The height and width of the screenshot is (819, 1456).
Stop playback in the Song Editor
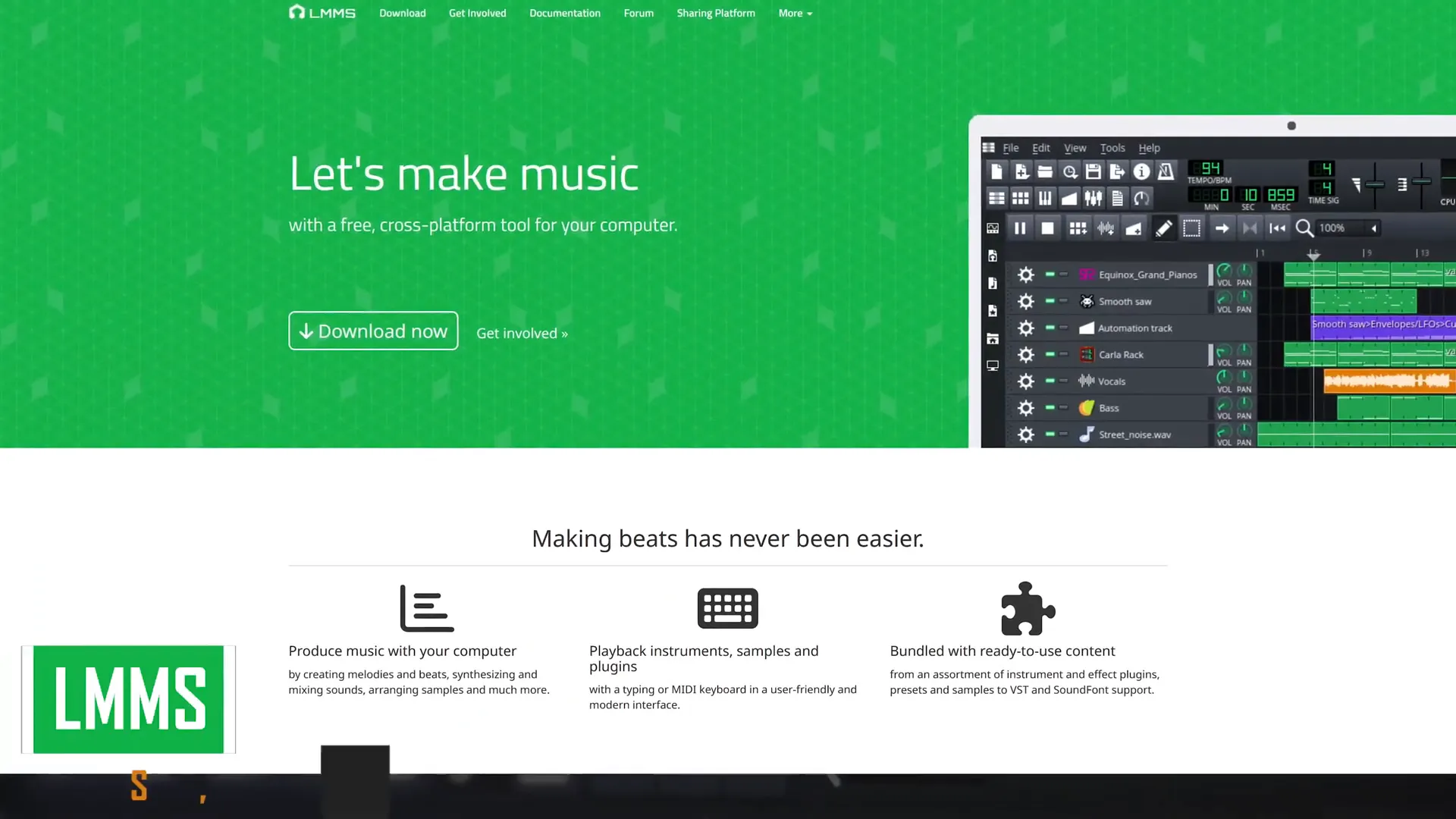pos(1047,227)
